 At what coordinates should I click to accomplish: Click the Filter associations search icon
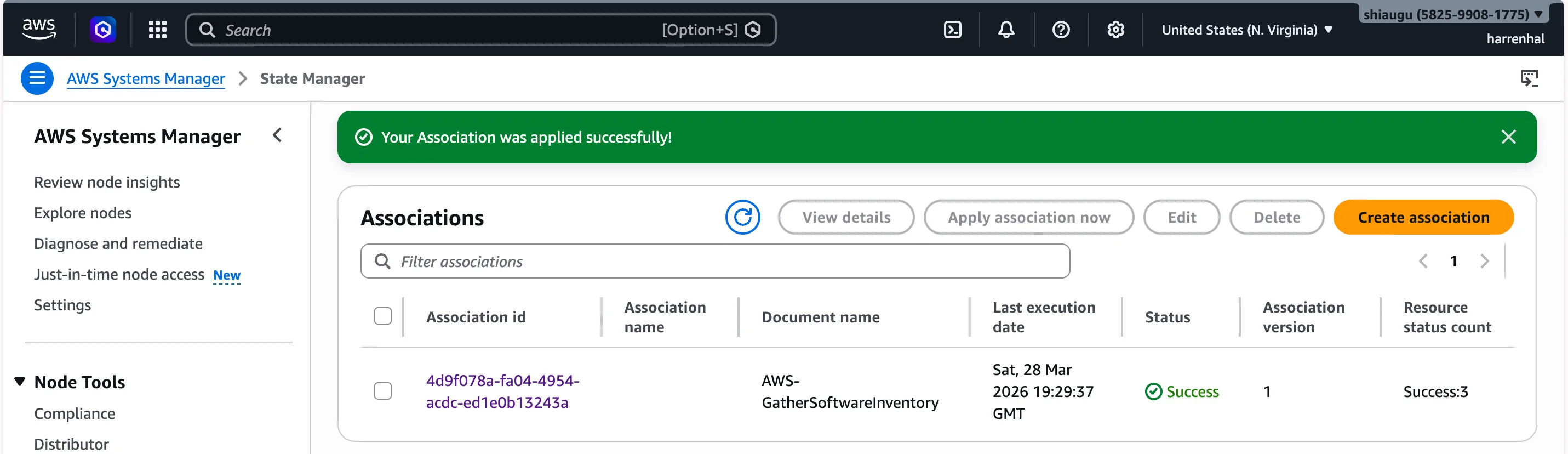(382, 262)
